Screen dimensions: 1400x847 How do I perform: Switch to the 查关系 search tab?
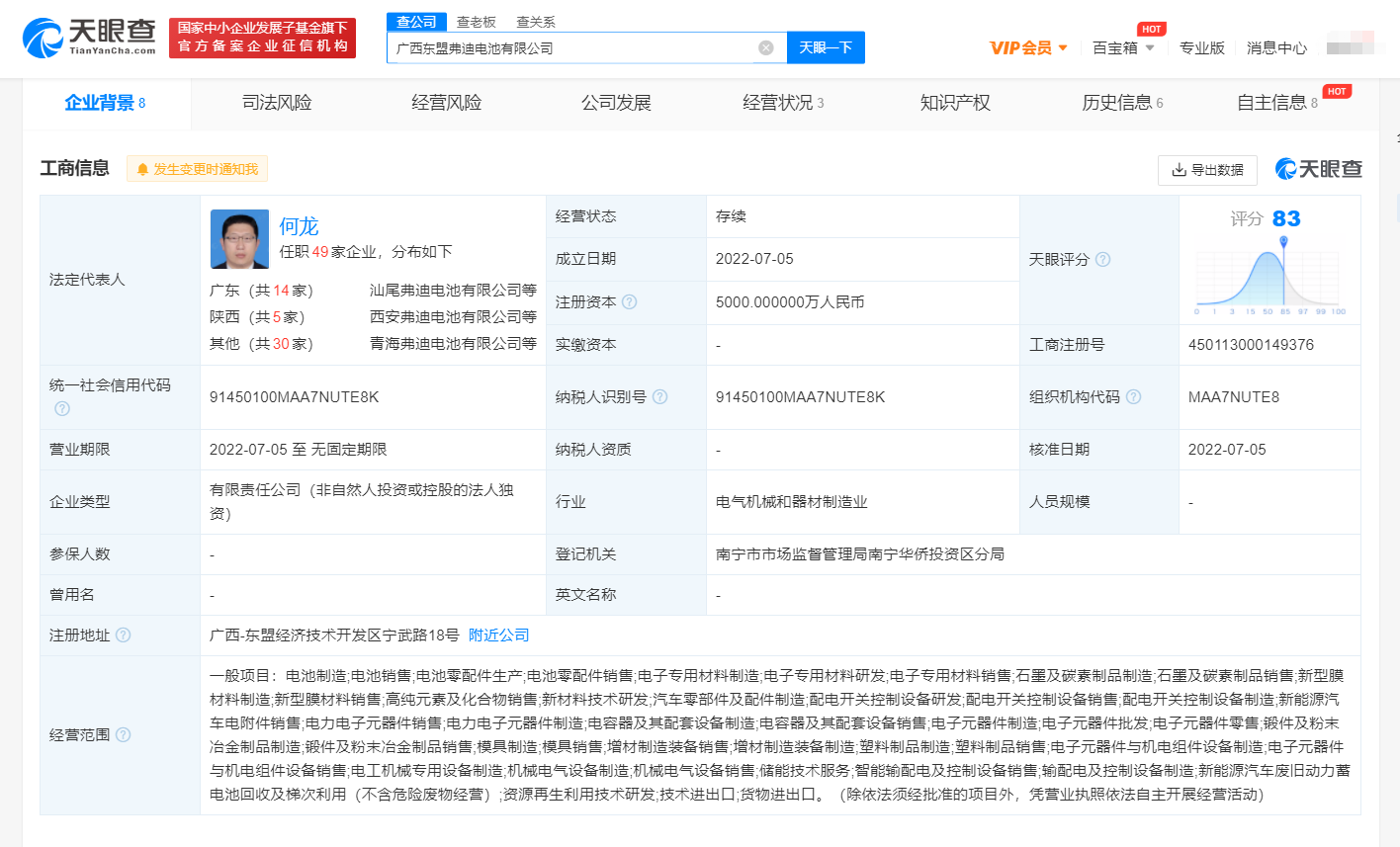point(536,22)
